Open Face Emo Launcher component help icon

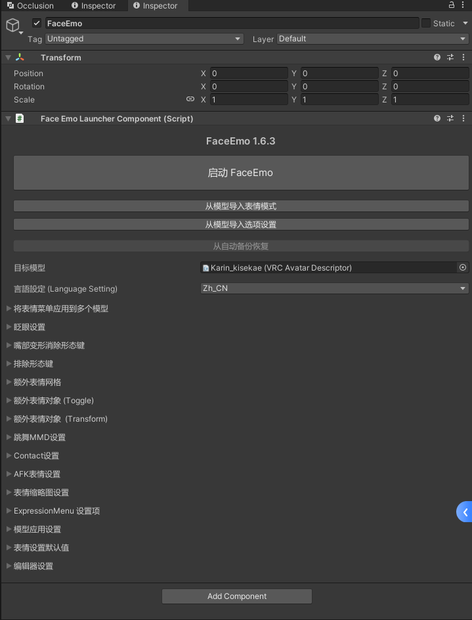pos(437,118)
